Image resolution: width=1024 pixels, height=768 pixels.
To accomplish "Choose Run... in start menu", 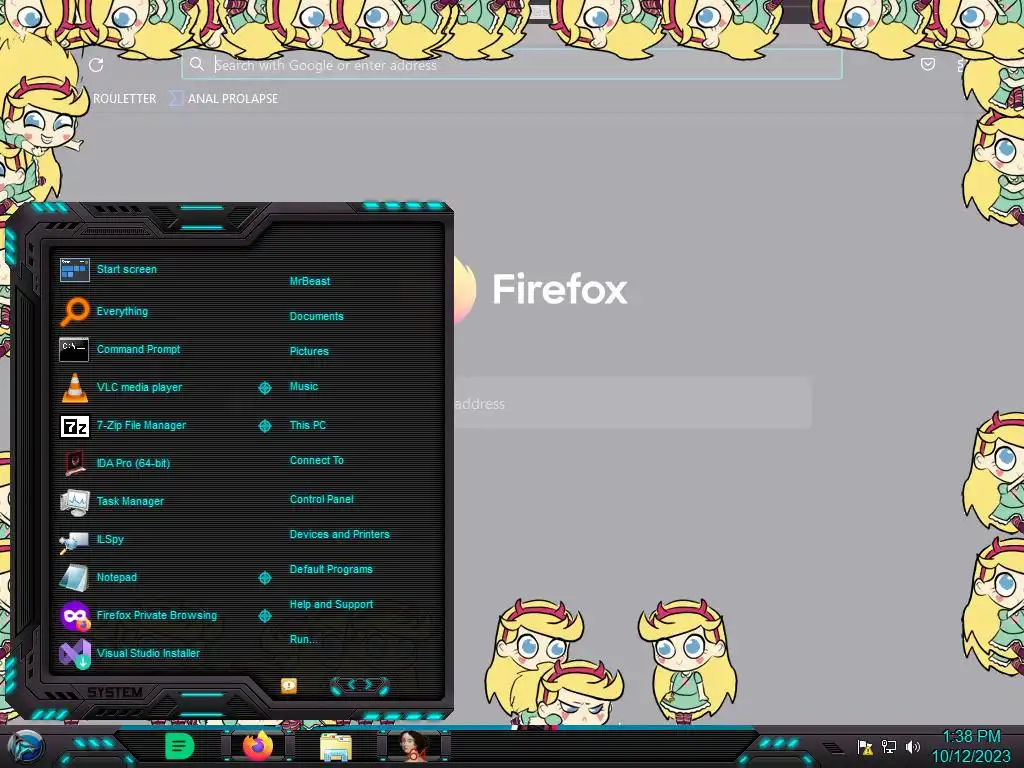I will click(303, 639).
